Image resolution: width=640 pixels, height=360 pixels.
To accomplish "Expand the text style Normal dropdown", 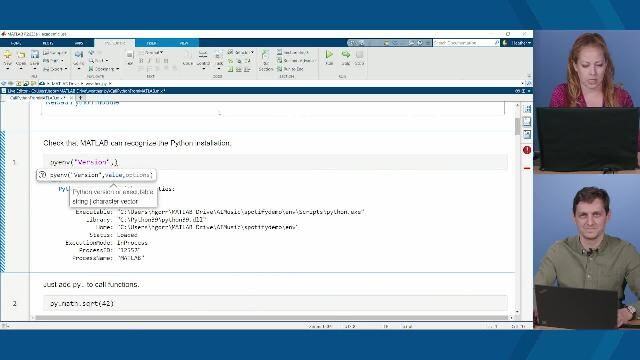I will pyautogui.click(x=154, y=53).
